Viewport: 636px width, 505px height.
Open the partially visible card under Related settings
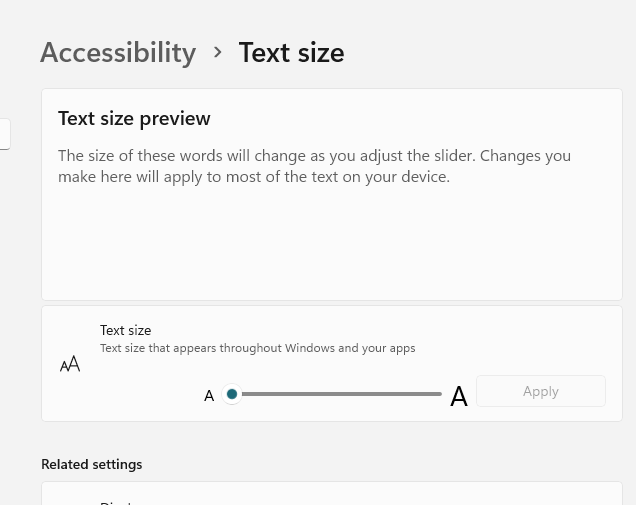[x=332, y=494]
